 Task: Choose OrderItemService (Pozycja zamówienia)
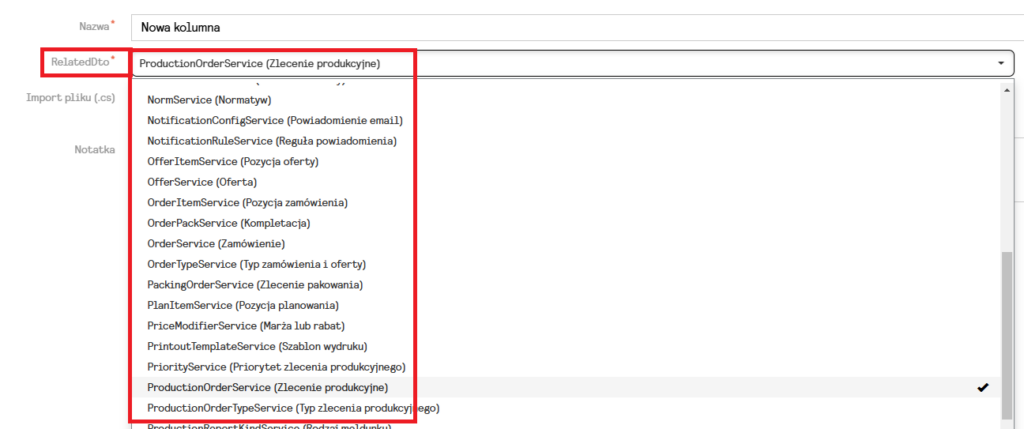pyautogui.click(x=247, y=203)
